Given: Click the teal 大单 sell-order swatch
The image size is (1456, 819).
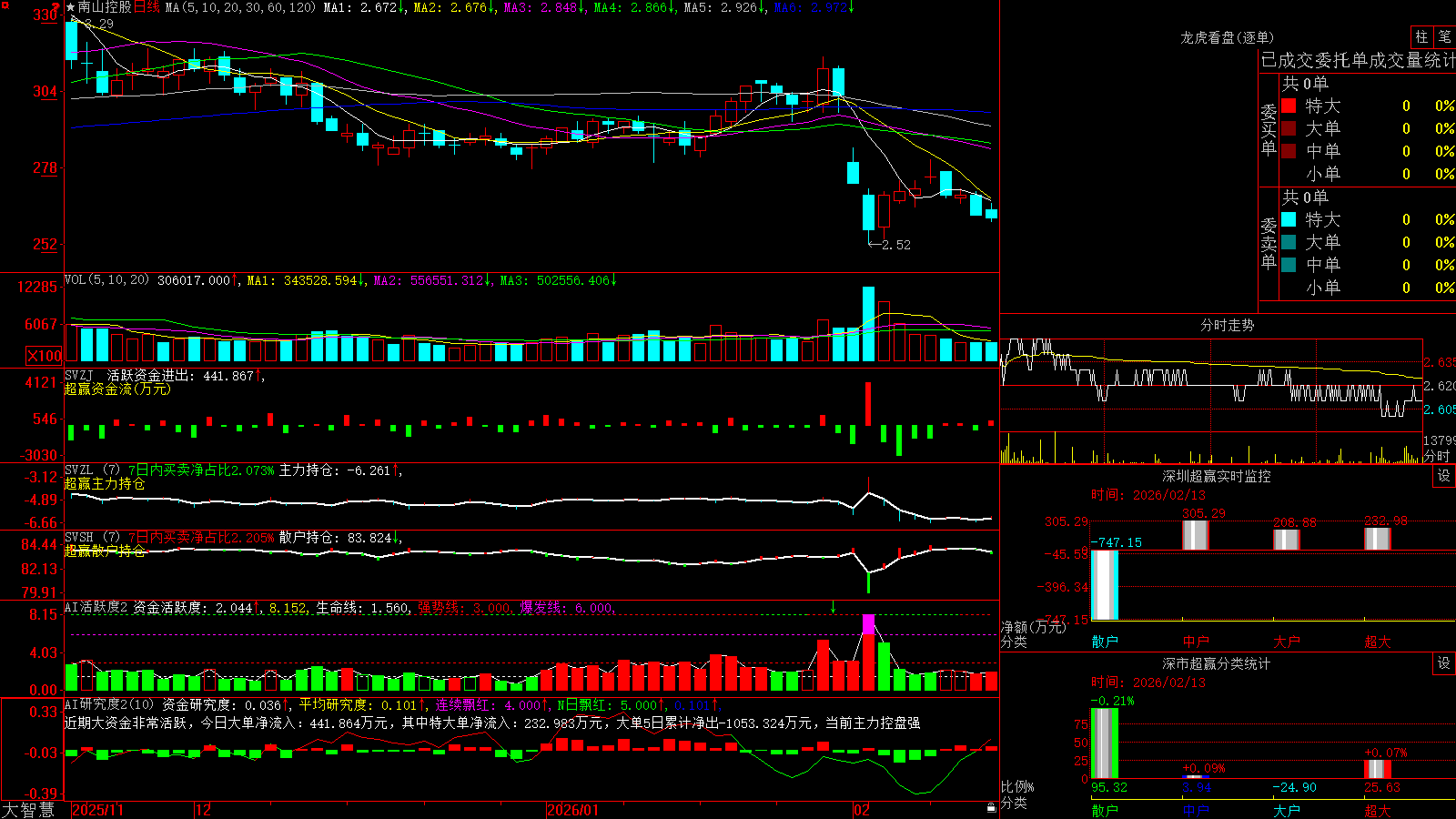Looking at the screenshot, I should [1289, 242].
